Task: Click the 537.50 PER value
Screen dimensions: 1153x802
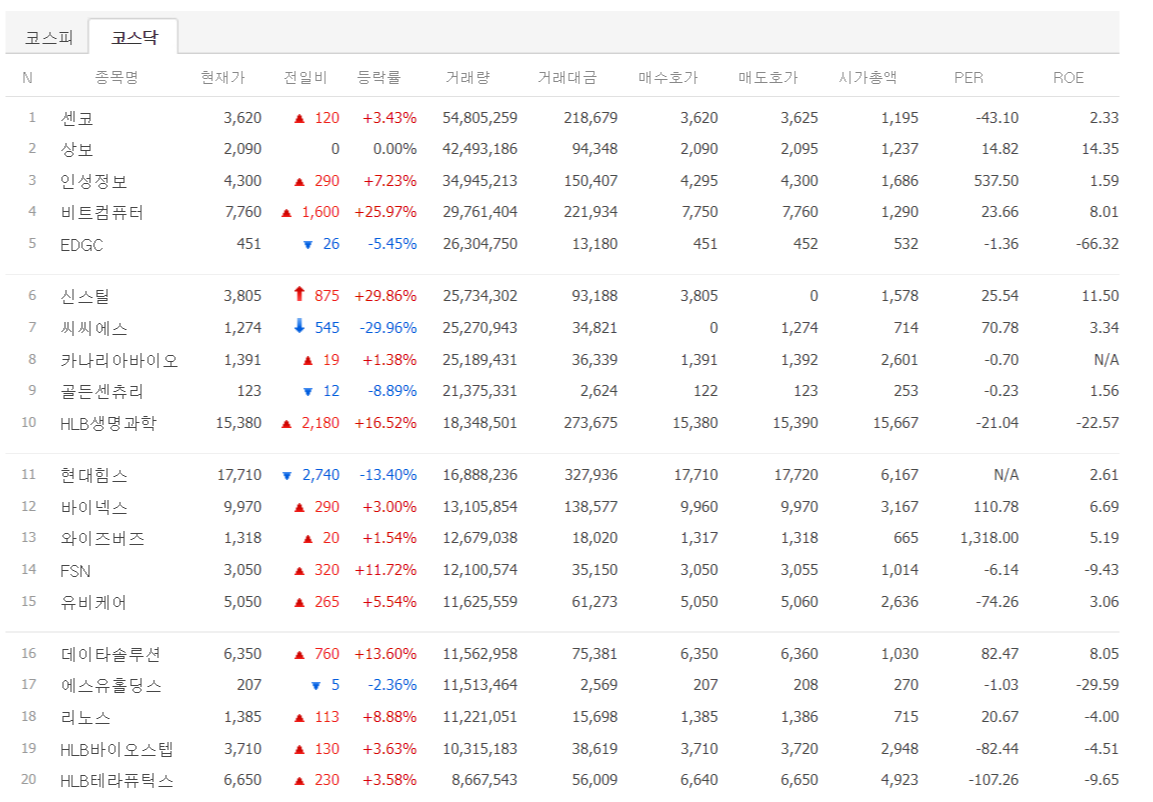Action: [996, 180]
